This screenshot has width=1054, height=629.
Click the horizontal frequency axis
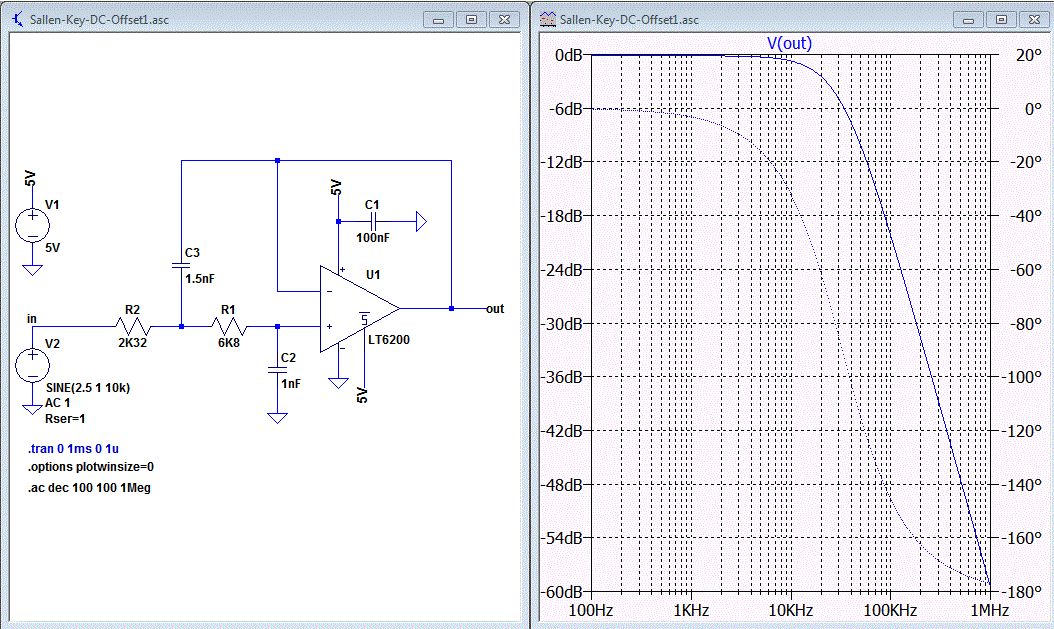click(x=789, y=609)
